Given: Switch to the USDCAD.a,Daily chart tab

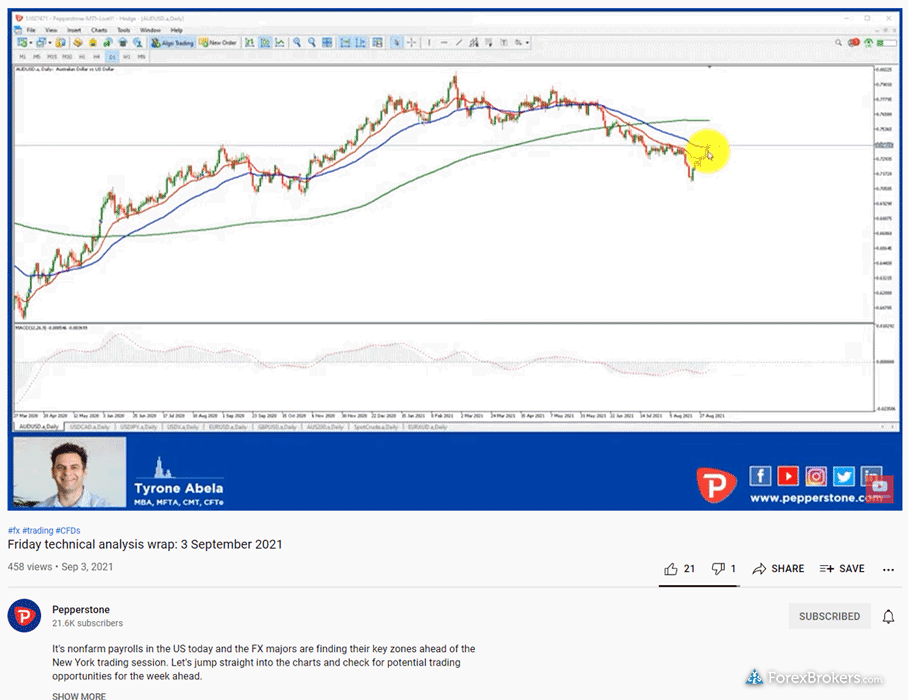Looking at the screenshot, I should (x=89, y=427).
